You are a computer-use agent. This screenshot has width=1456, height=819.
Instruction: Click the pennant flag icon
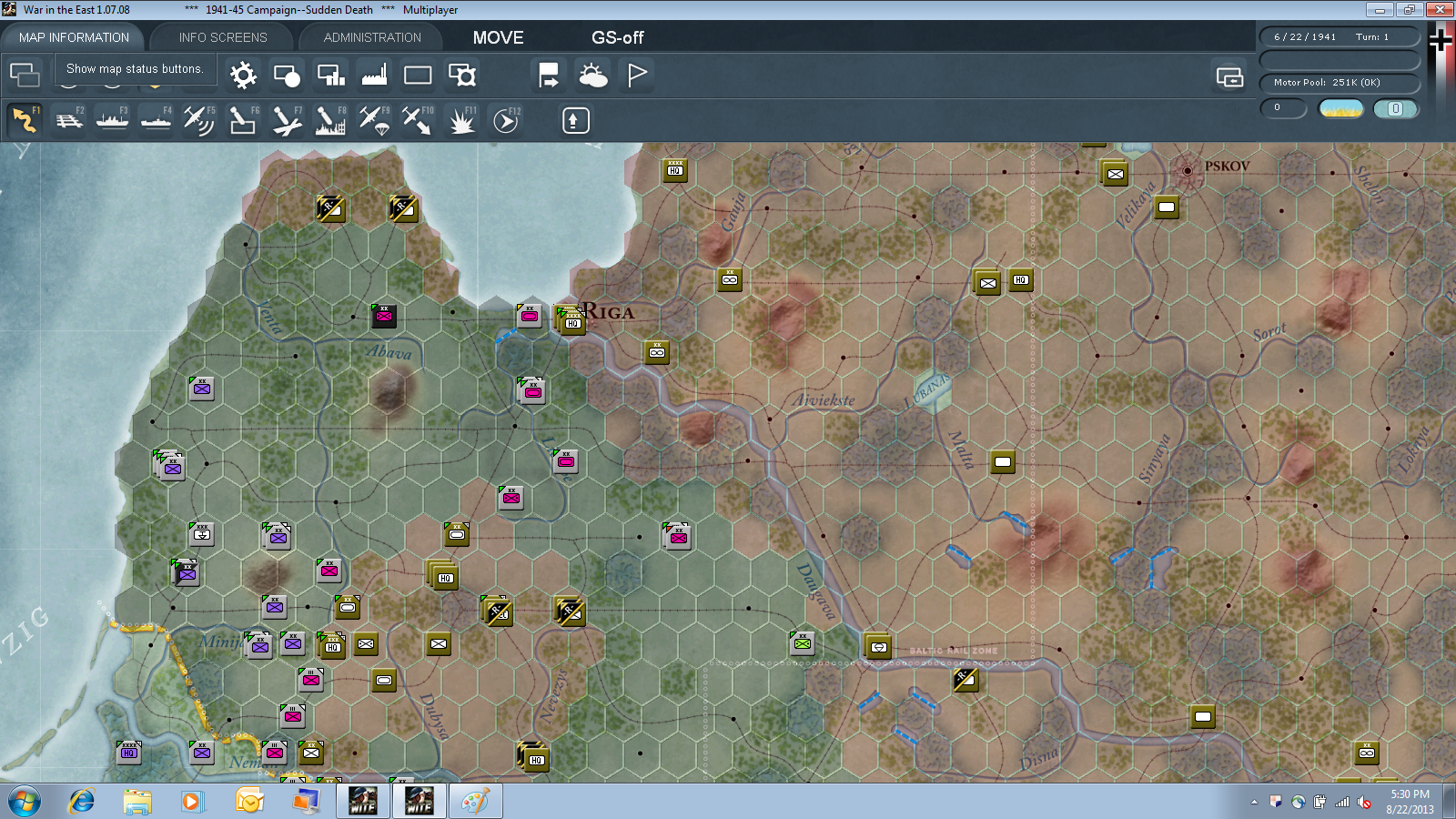coord(637,75)
